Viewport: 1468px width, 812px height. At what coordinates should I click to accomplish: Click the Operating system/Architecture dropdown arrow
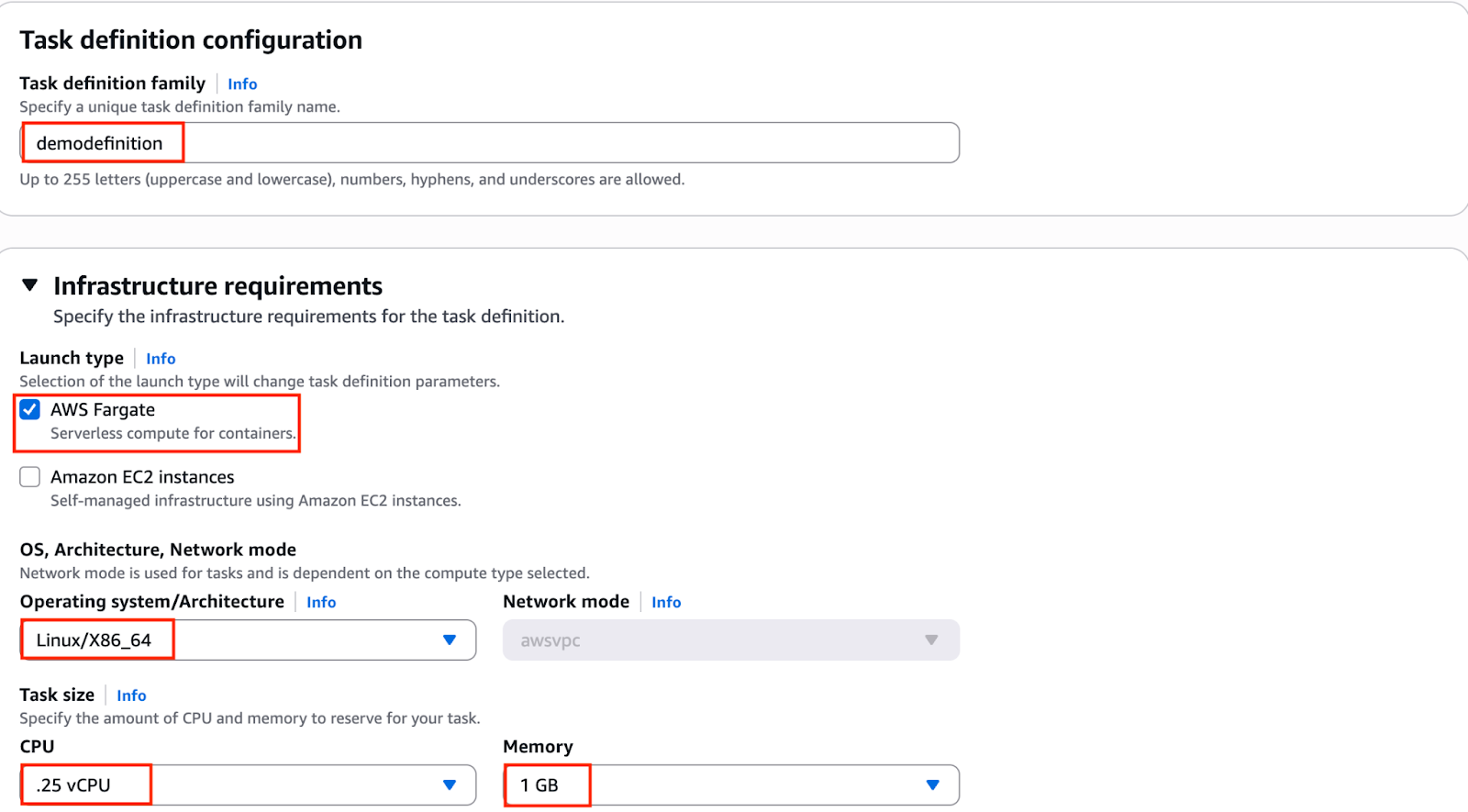[x=450, y=640]
